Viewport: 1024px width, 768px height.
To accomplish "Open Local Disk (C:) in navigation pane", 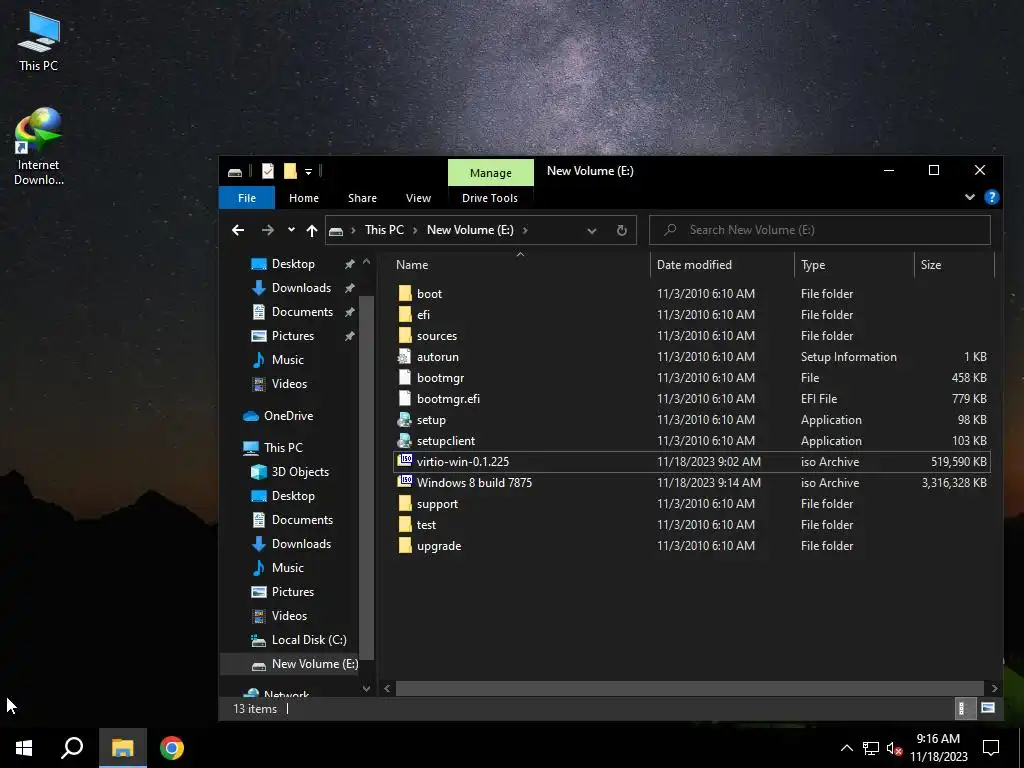I will point(309,640).
